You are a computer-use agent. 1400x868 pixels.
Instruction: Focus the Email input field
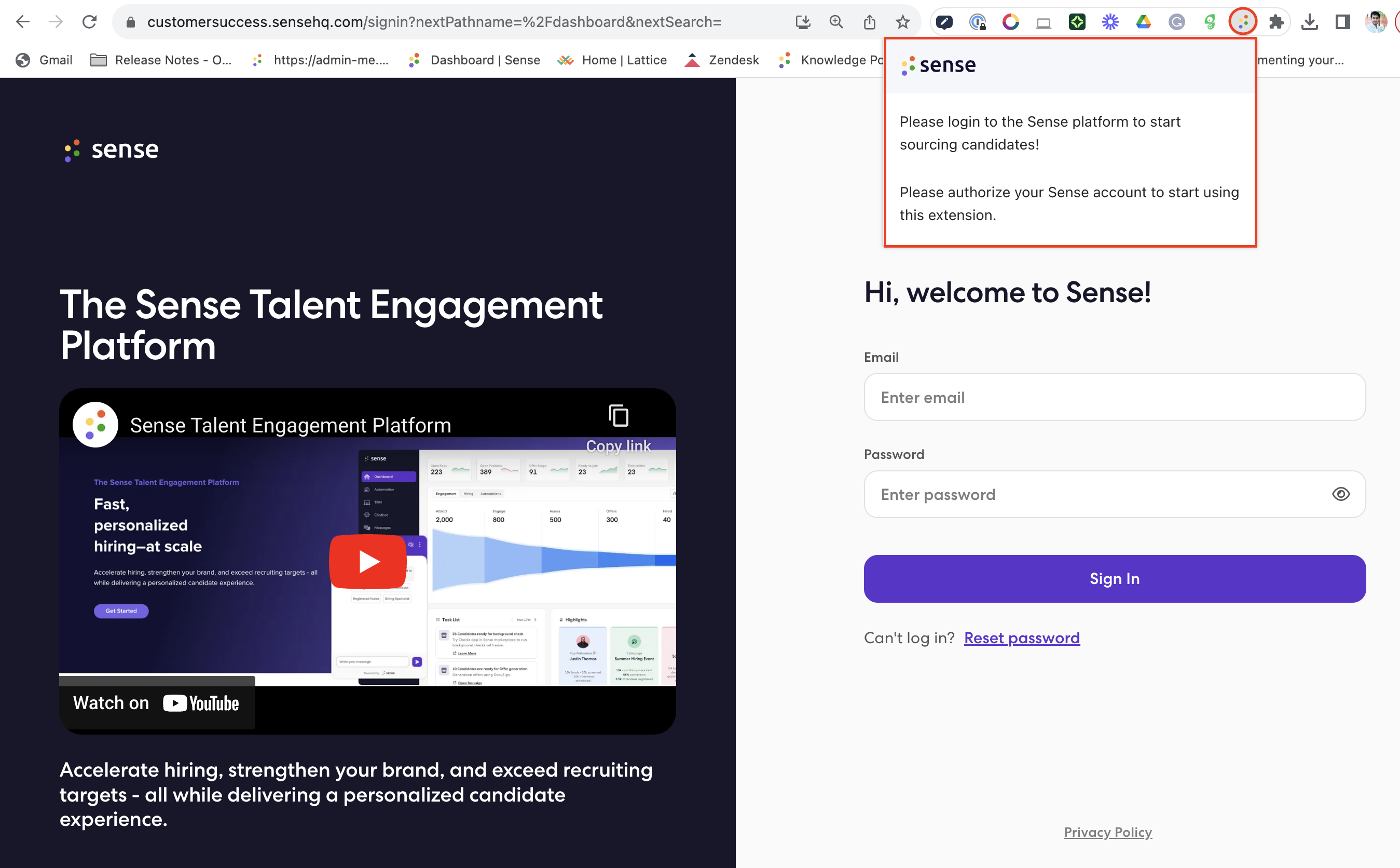pyautogui.click(x=1114, y=397)
